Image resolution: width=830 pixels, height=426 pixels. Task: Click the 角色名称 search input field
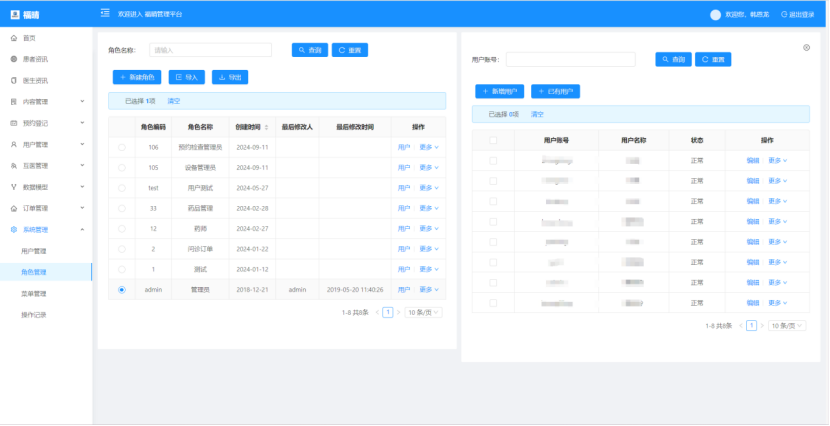[x=210, y=50]
